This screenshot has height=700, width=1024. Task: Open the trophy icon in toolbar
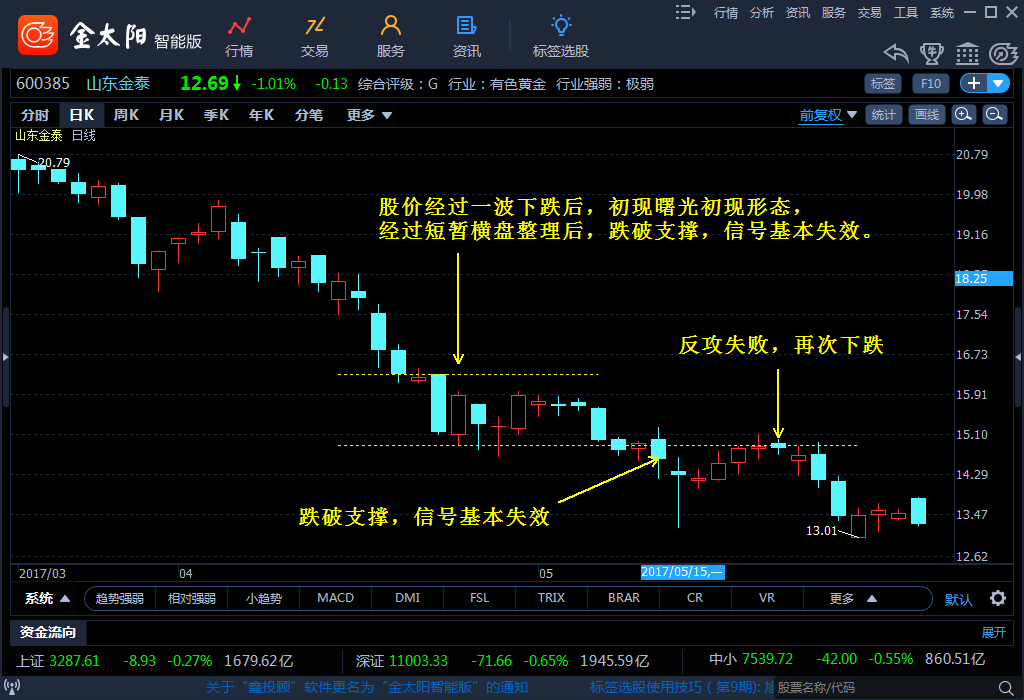tap(932, 54)
